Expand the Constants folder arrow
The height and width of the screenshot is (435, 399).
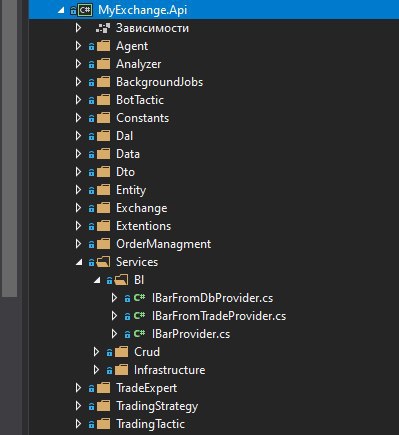pos(78,118)
